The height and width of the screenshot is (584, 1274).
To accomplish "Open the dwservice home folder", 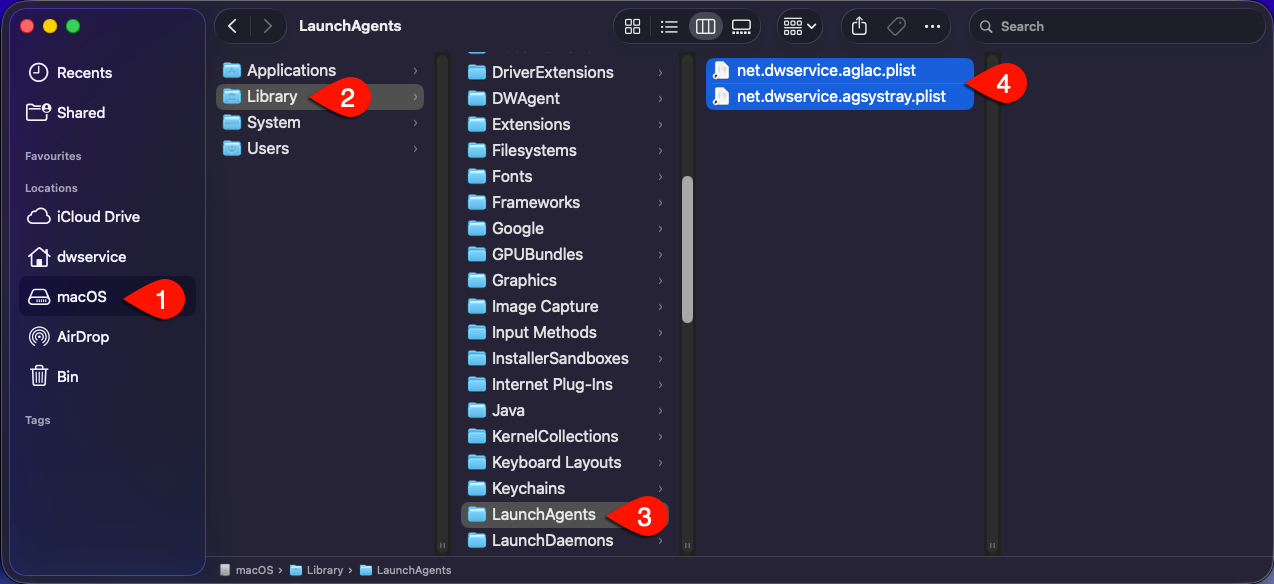I will pos(106,257).
